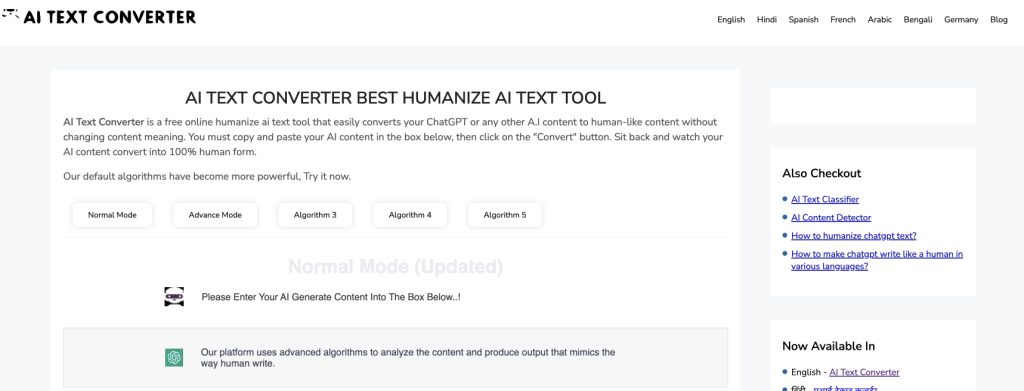
Task: Choose Algorithm 4 option
Action: tap(410, 215)
